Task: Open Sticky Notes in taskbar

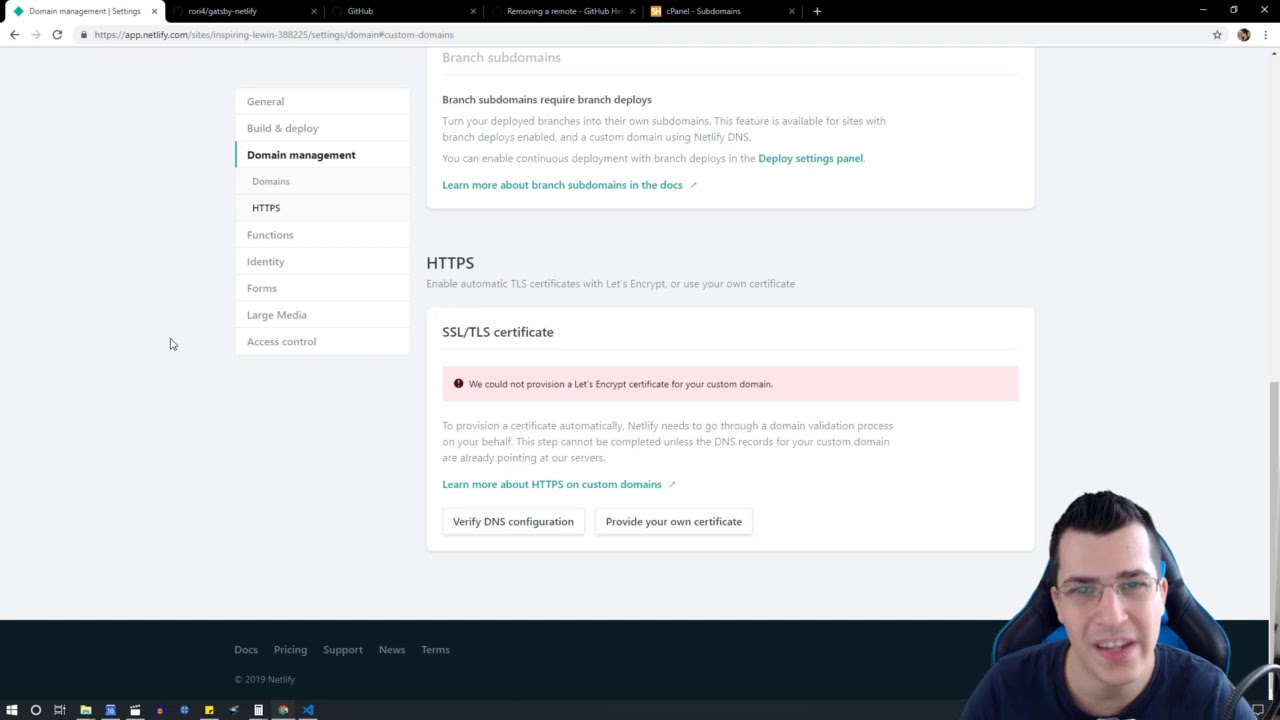Action: (x=209, y=710)
